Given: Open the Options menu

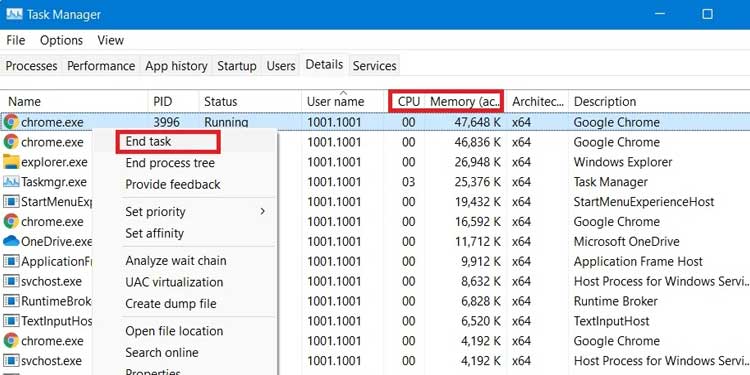Looking at the screenshot, I should pos(61,41).
